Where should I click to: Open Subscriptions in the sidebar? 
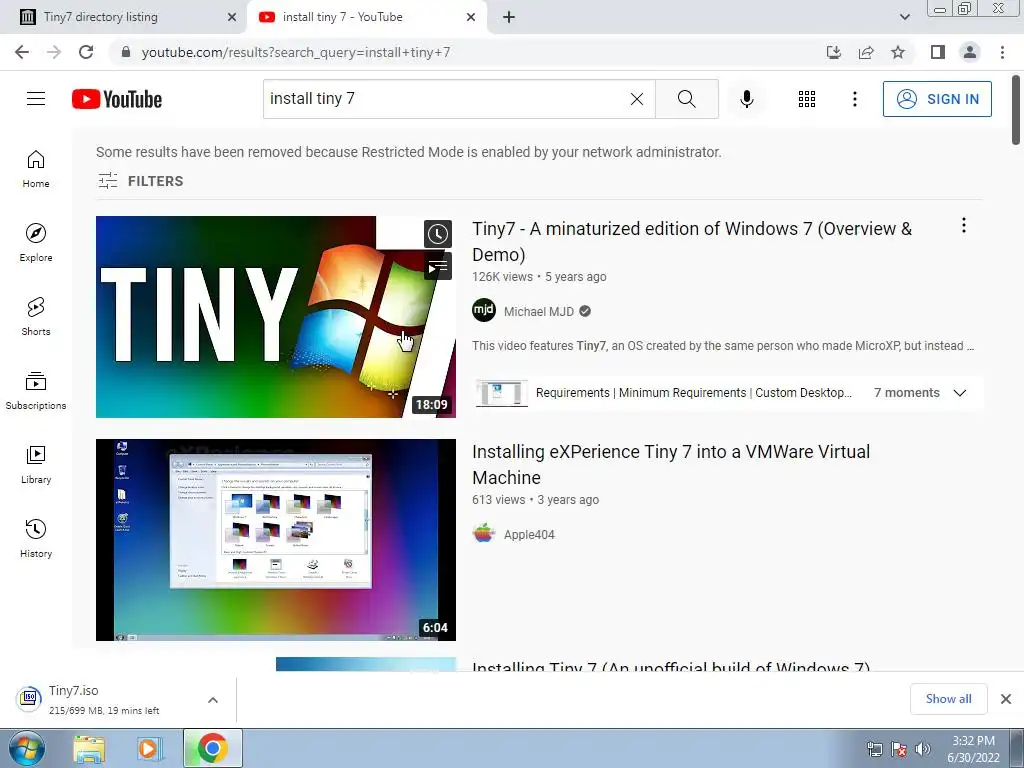coord(36,391)
